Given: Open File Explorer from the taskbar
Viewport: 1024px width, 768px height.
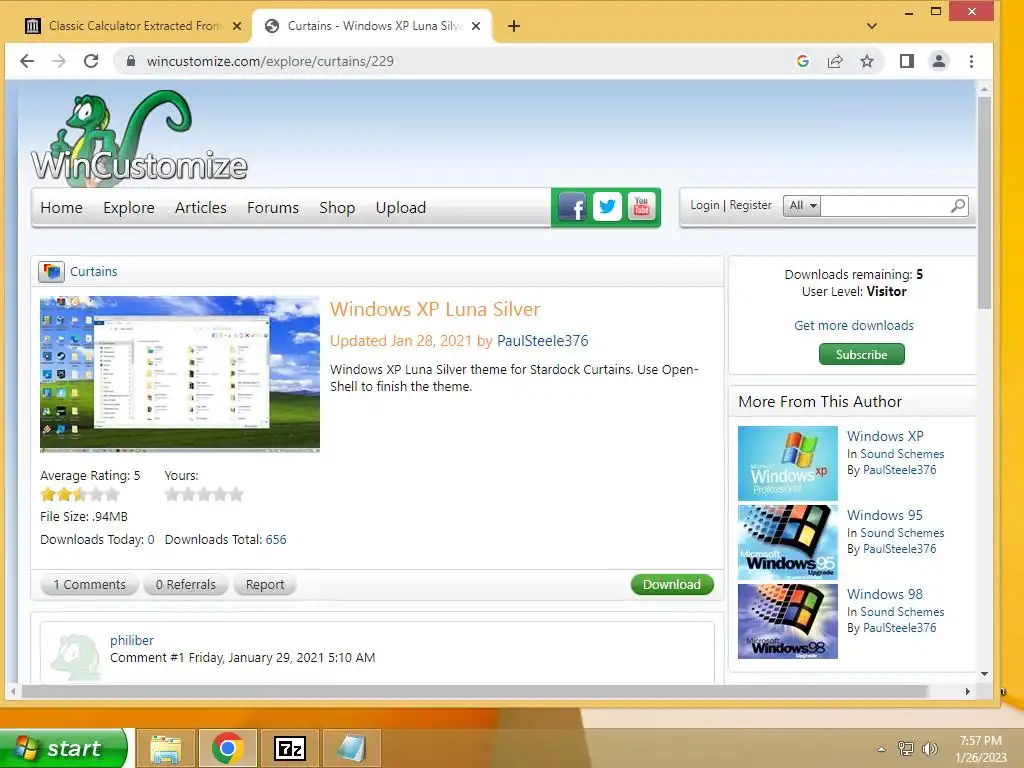Looking at the screenshot, I should coord(166,748).
